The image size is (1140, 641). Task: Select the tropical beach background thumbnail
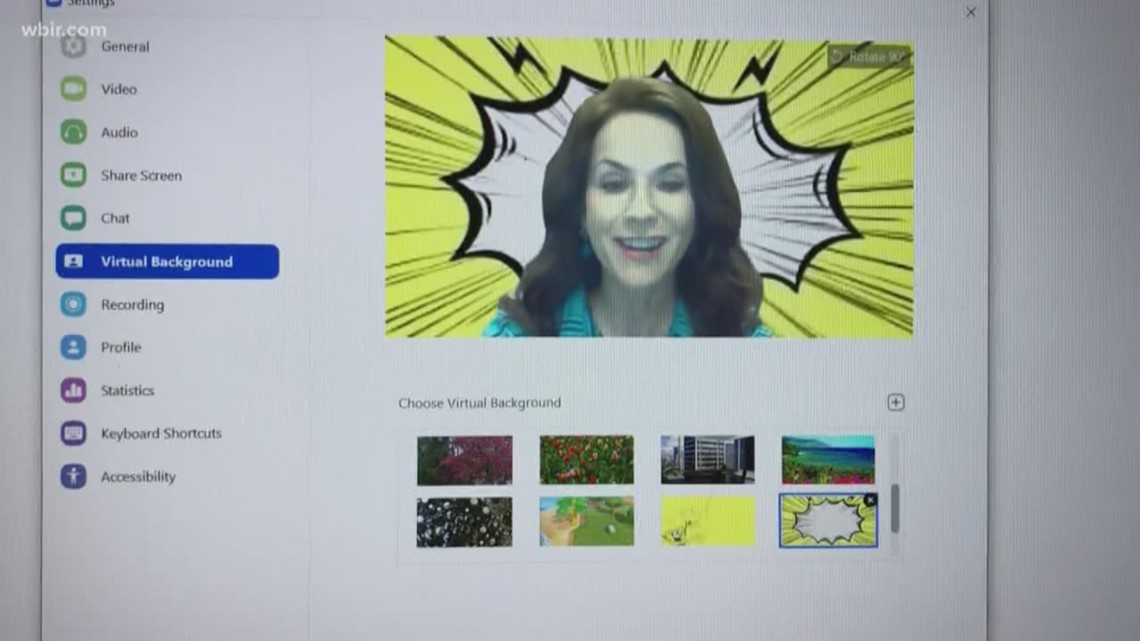pos(827,460)
